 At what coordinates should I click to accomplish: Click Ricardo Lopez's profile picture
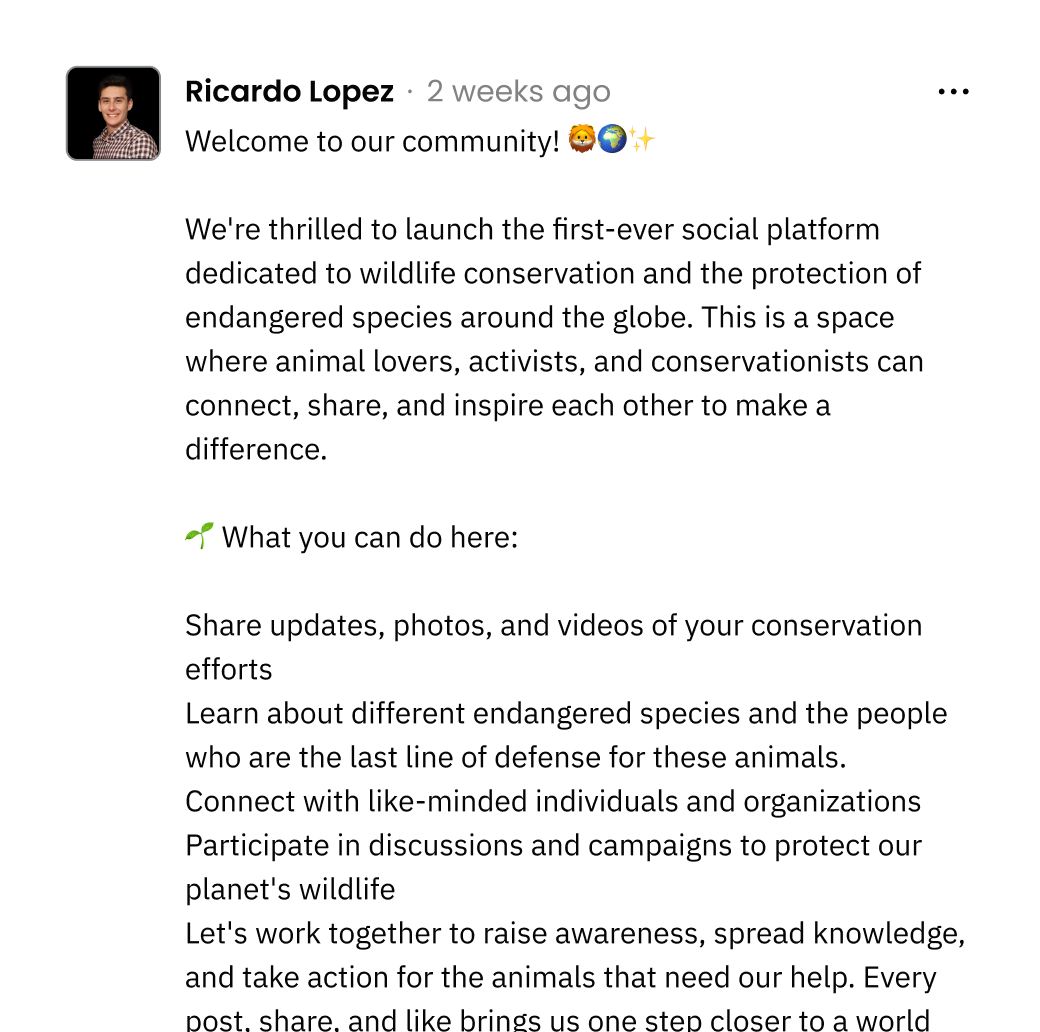coord(113,113)
